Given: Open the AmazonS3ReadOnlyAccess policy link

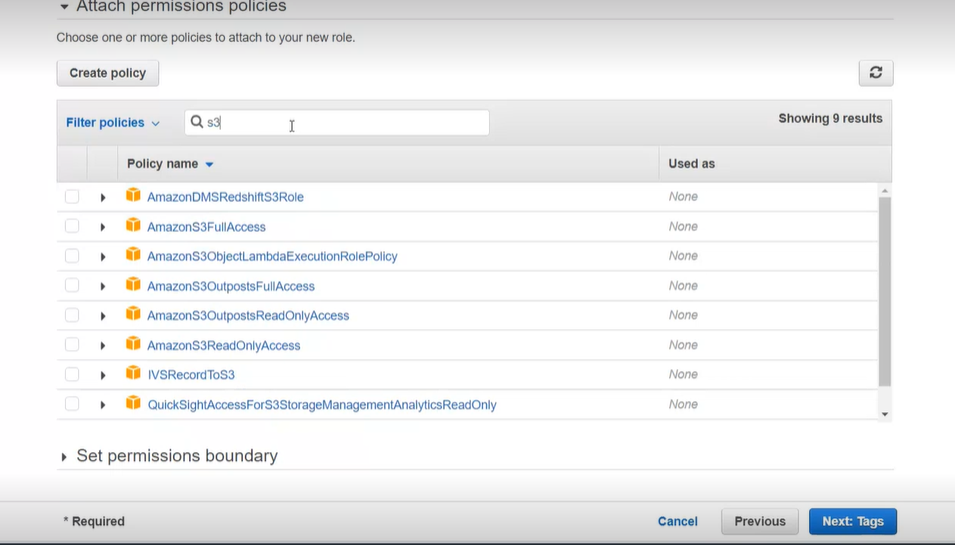Looking at the screenshot, I should pyautogui.click(x=224, y=346).
